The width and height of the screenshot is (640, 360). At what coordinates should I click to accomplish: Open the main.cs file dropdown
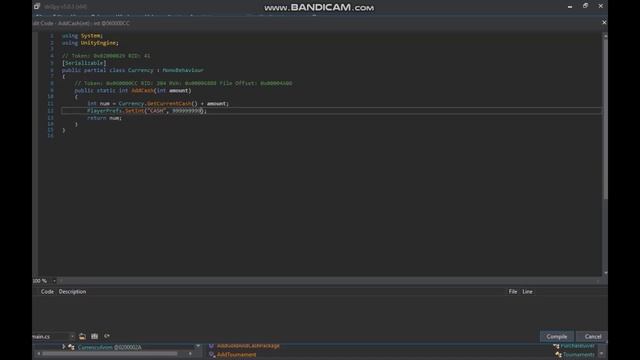(x=72, y=336)
